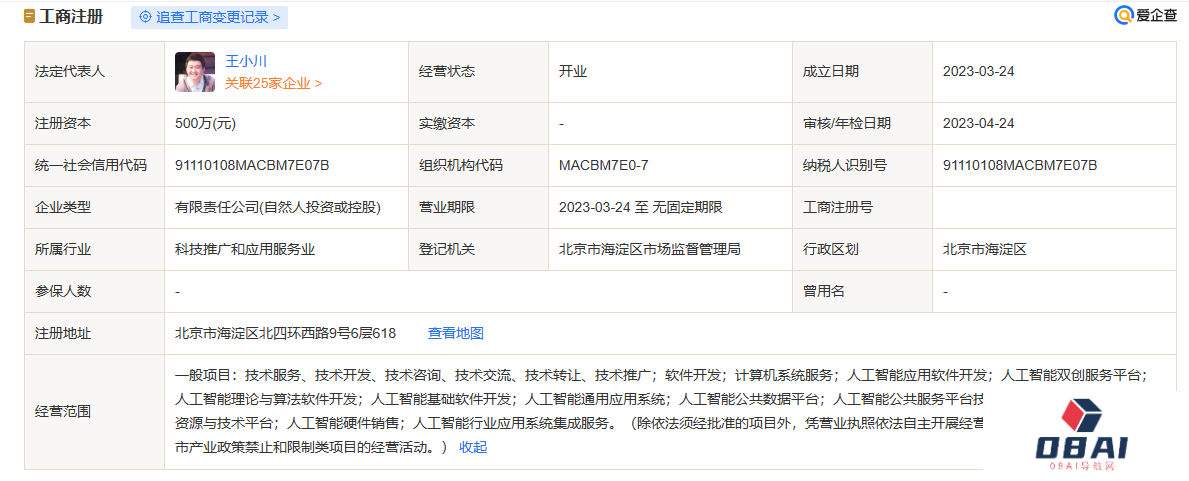1189x481 pixels.
Task: Open the 王小川 legal representative link
Action: (x=246, y=61)
